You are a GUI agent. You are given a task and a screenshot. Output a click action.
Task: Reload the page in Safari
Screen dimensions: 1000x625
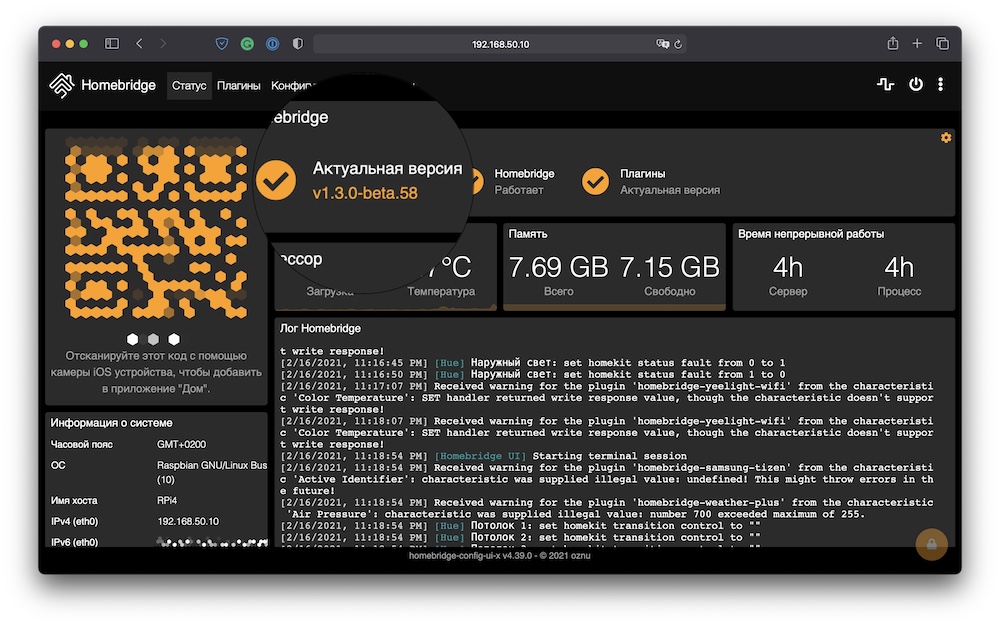point(678,44)
